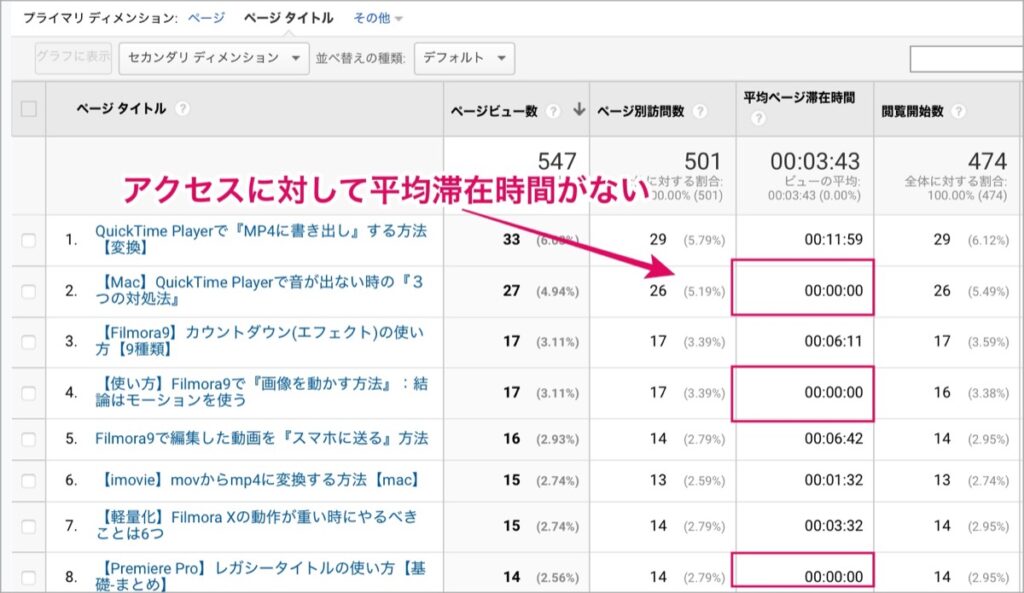1024x593 pixels.
Task: Click help icon under 平均ページ滞在時間
Action: [758, 118]
